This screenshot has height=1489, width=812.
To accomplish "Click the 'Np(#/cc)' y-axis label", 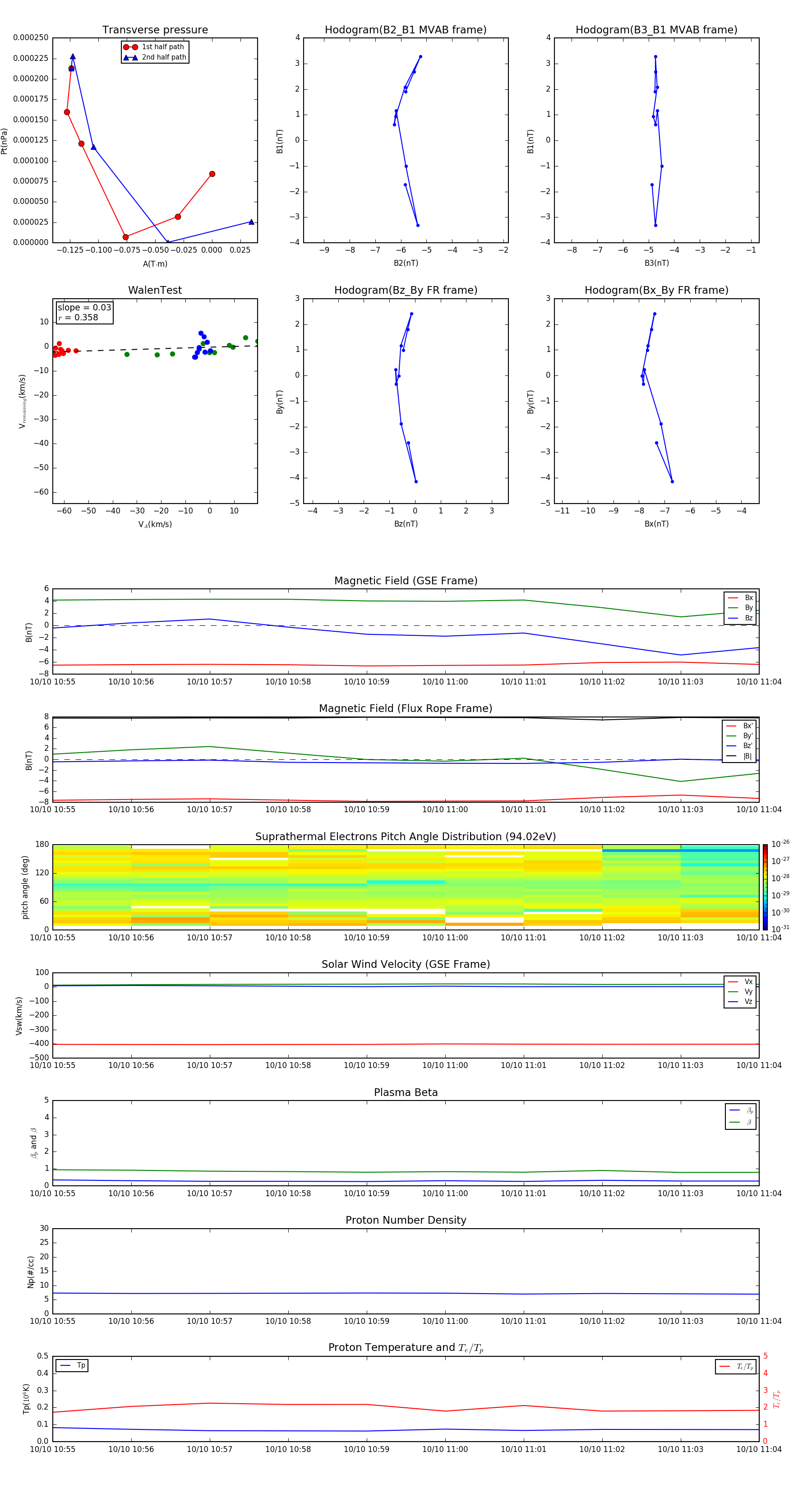I will point(31,1272).
